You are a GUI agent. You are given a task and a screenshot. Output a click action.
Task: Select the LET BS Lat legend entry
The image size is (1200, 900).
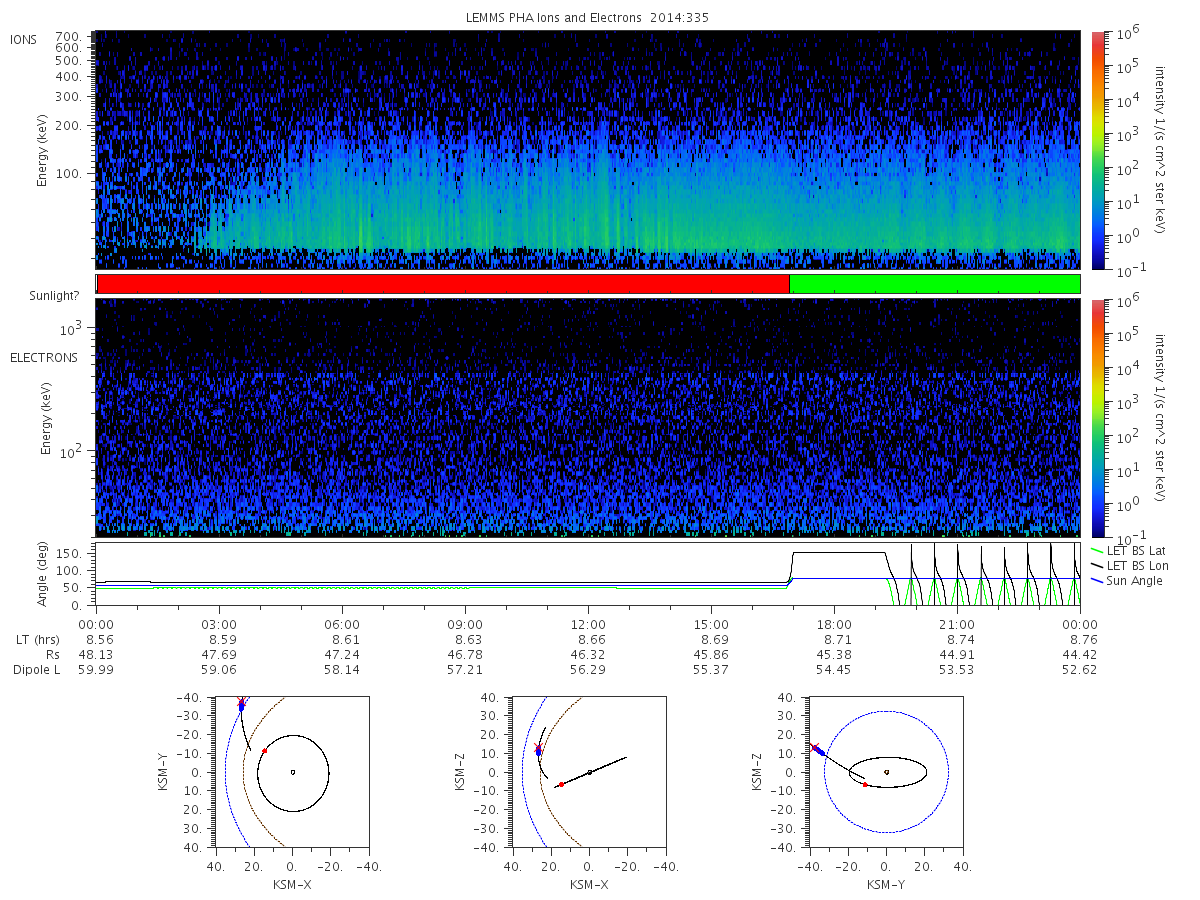(1126, 550)
